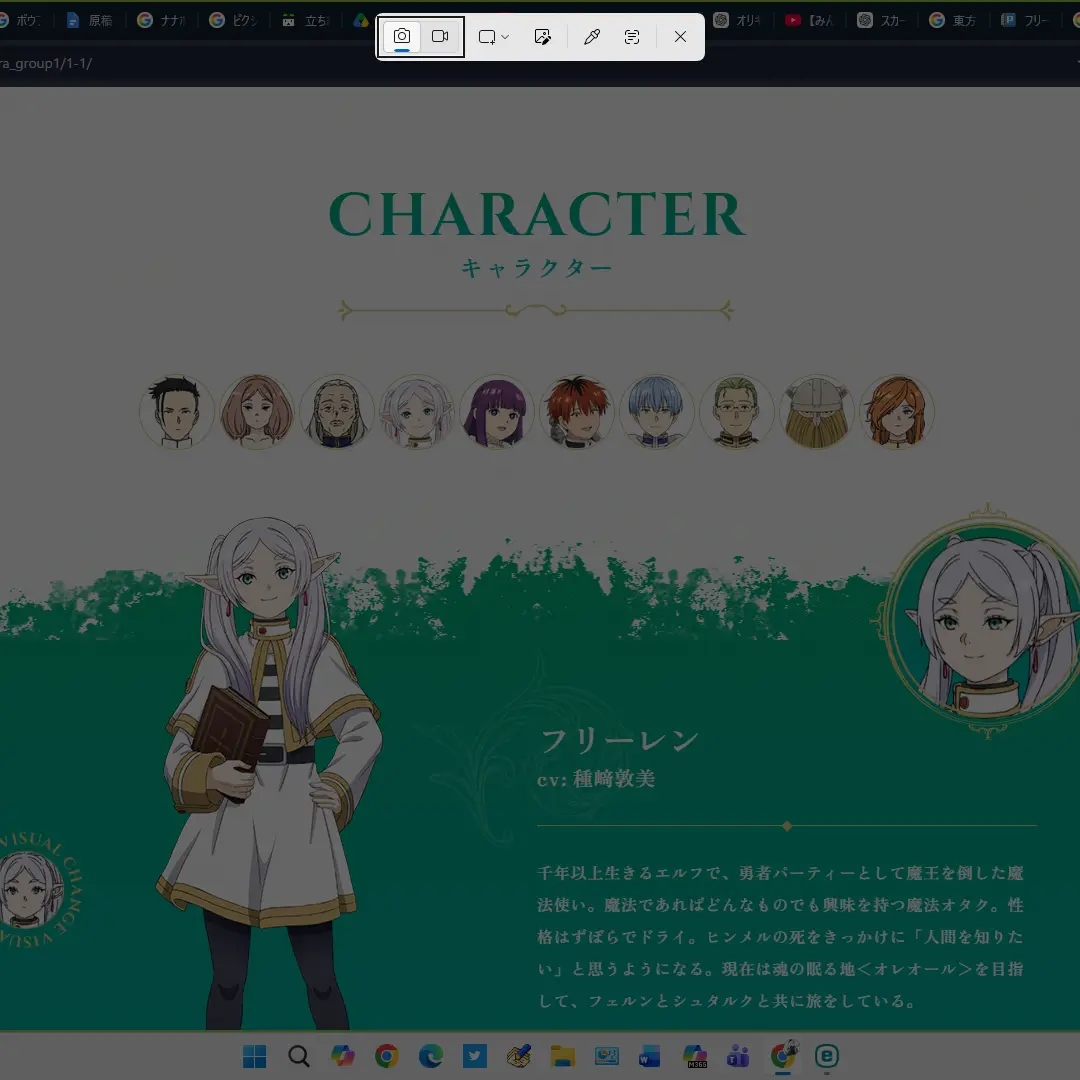The height and width of the screenshot is (1080, 1080).
Task: Open Microsoft Edge from the taskbar
Action: [x=430, y=1056]
